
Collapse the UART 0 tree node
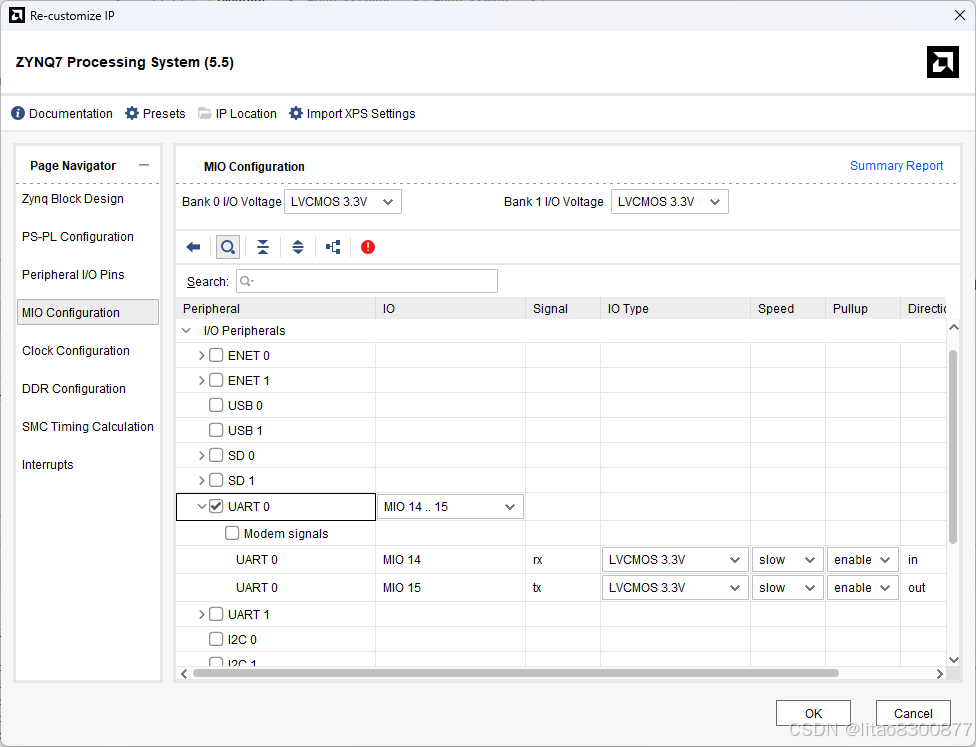coord(202,506)
